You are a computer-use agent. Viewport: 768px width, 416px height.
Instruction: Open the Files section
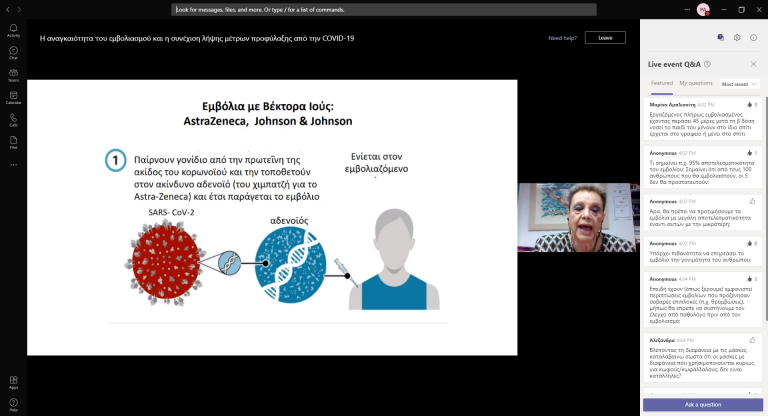(13, 142)
